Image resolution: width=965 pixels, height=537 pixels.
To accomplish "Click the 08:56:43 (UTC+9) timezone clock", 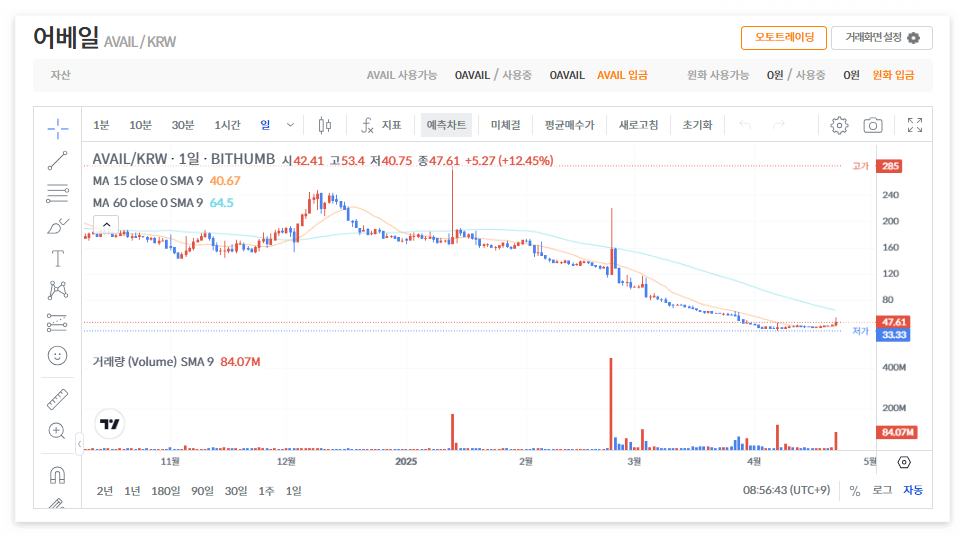I will [x=787, y=490].
